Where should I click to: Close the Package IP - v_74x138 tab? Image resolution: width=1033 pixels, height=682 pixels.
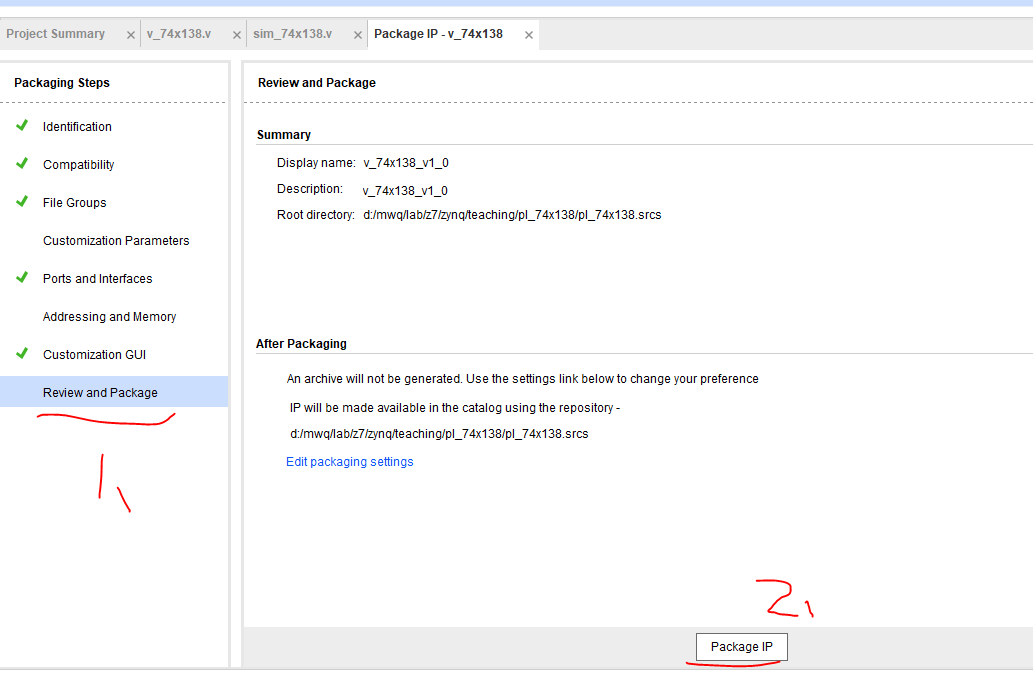(528, 35)
